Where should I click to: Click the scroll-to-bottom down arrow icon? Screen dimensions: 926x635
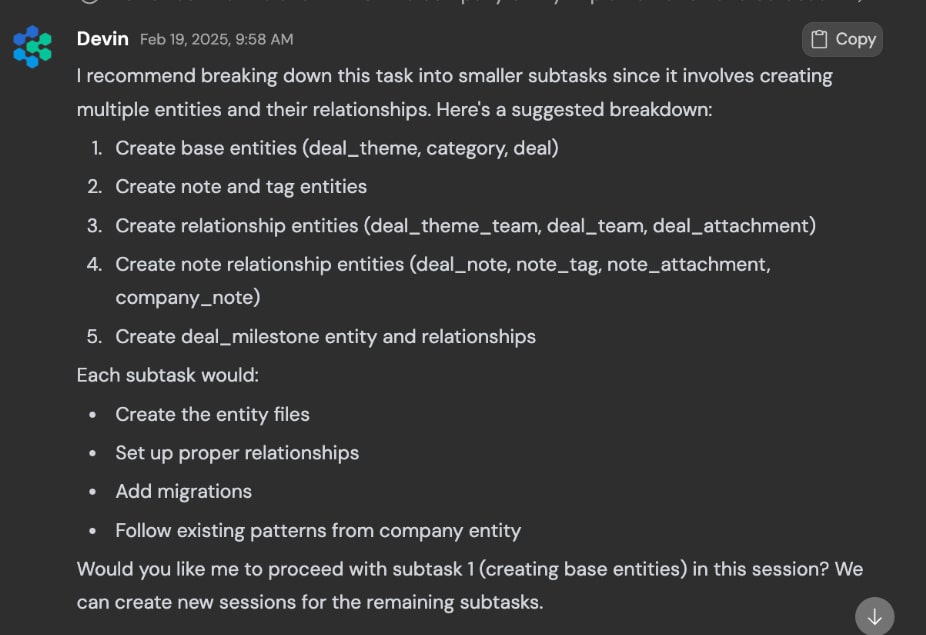tap(874, 617)
